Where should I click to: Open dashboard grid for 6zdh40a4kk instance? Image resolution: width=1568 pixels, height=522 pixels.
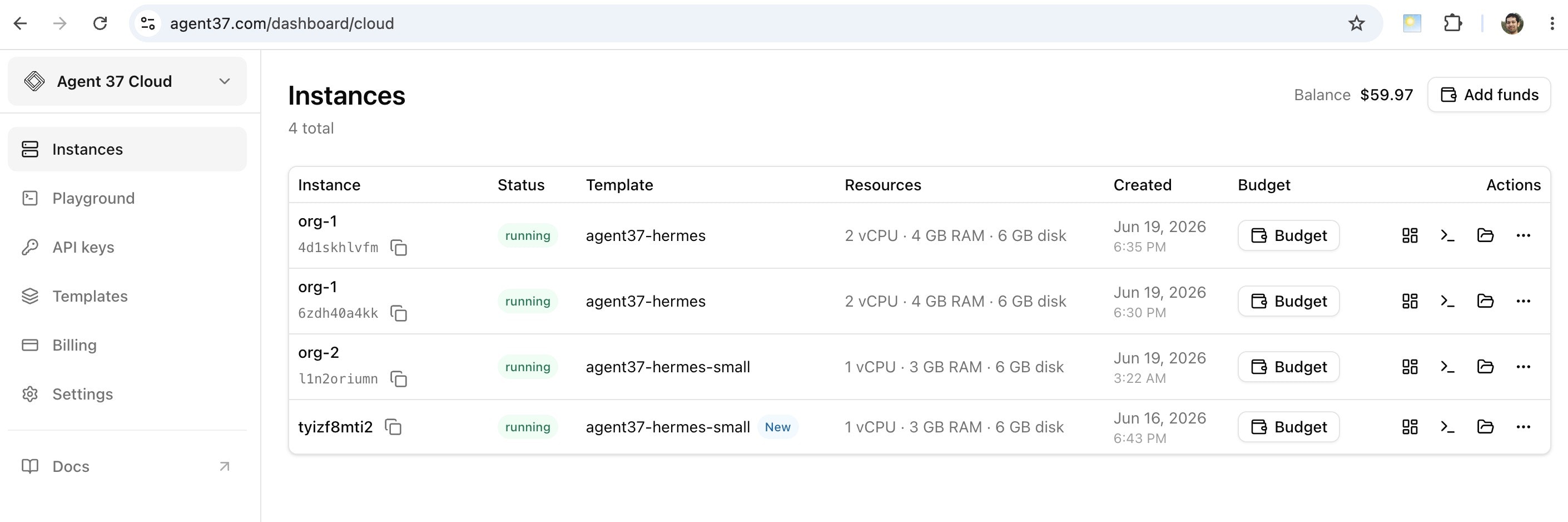point(1410,301)
